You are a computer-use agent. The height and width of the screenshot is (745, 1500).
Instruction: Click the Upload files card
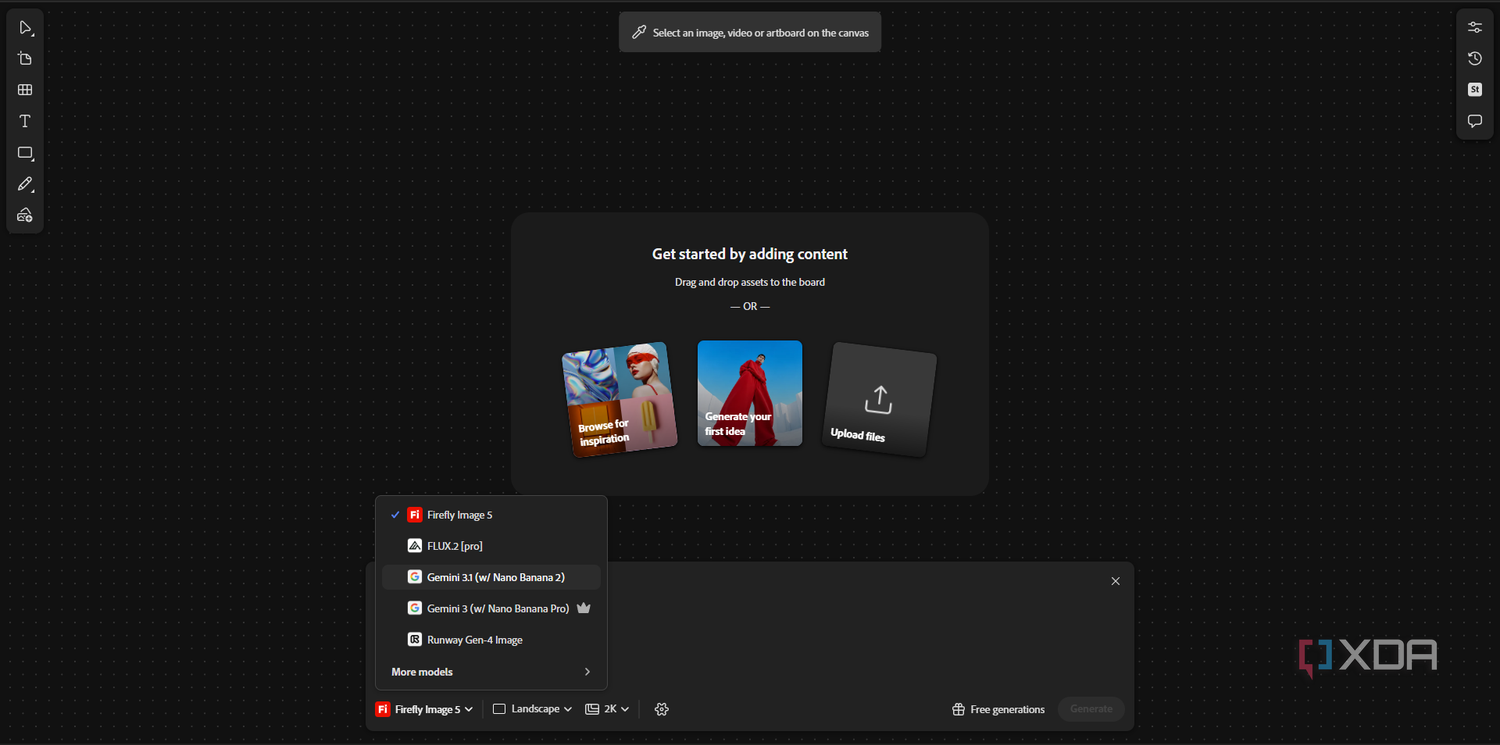click(879, 399)
